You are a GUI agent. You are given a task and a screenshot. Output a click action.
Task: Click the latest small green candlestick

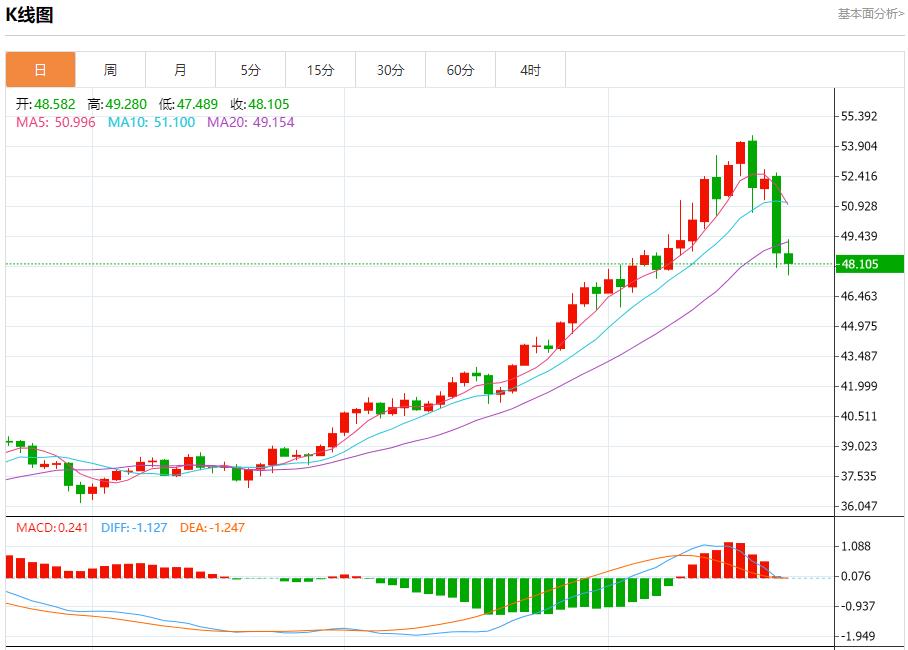tap(788, 259)
